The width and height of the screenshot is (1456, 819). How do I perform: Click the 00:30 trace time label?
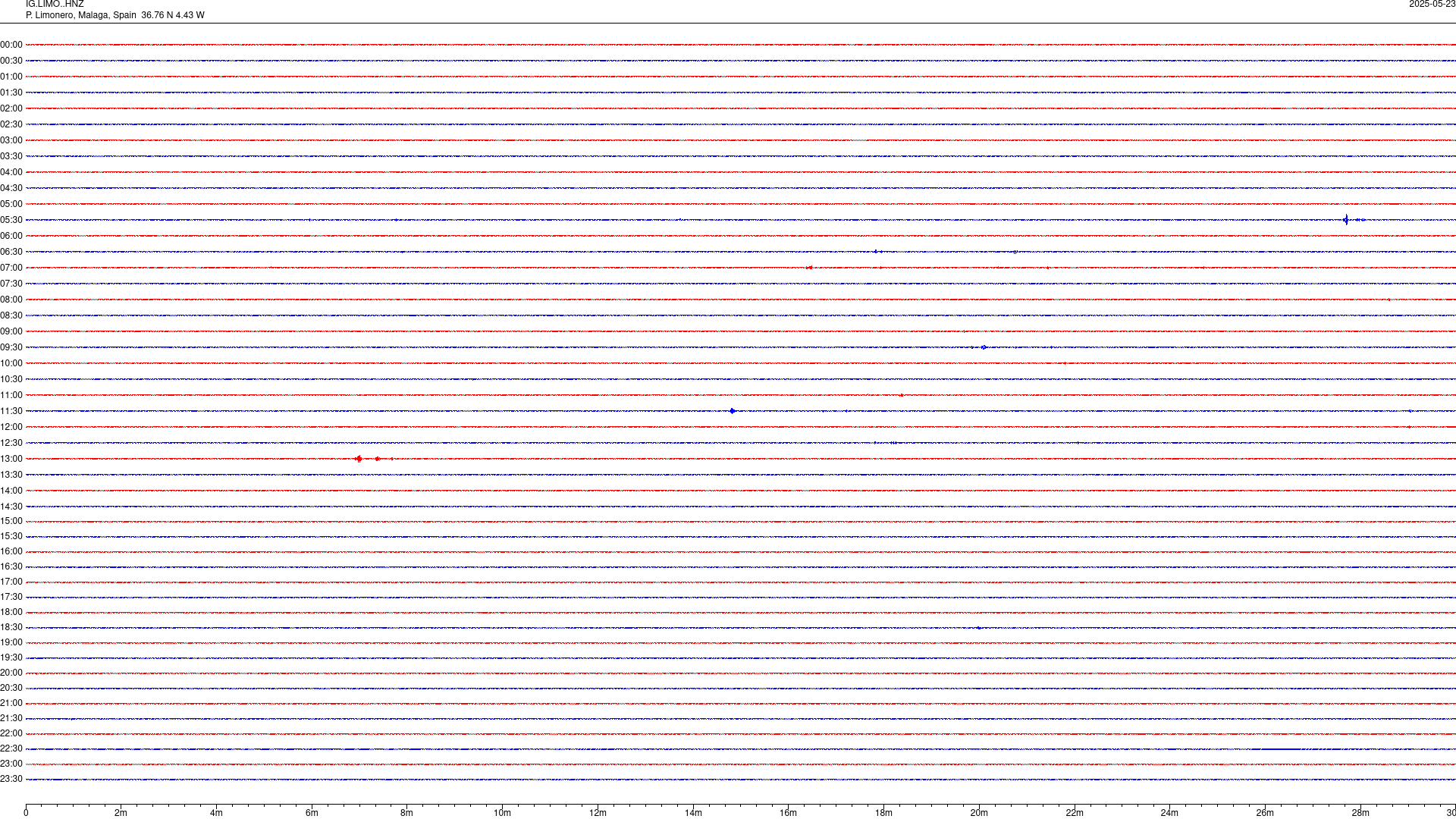[x=11, y=61]
